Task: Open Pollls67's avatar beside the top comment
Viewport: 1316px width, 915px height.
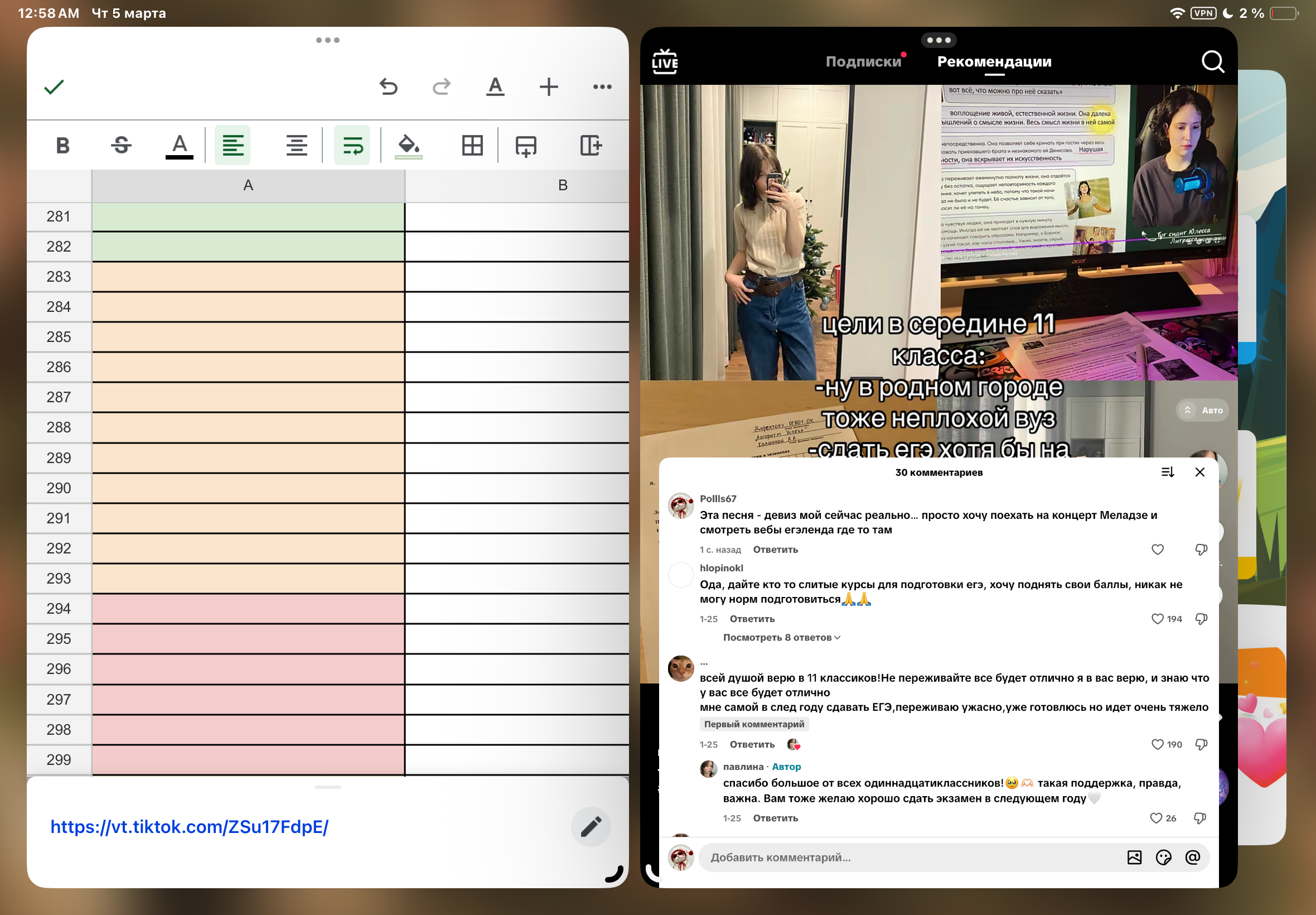Action: [681, 505]
